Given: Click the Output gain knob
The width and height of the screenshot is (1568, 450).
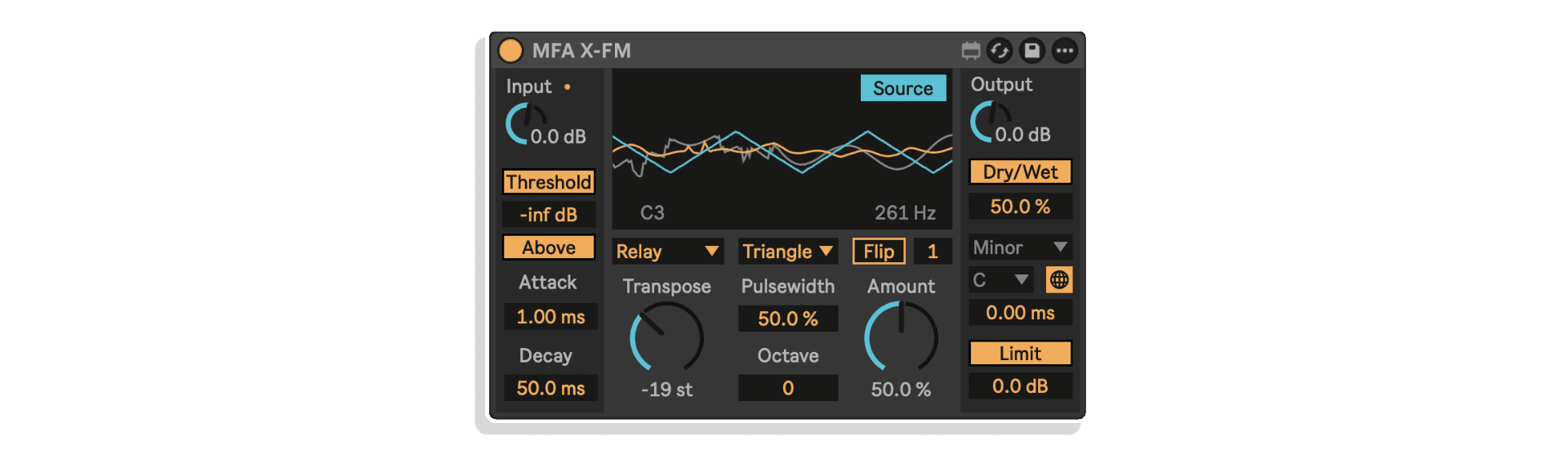Looking at the screenshot, I should click(991, 122).
